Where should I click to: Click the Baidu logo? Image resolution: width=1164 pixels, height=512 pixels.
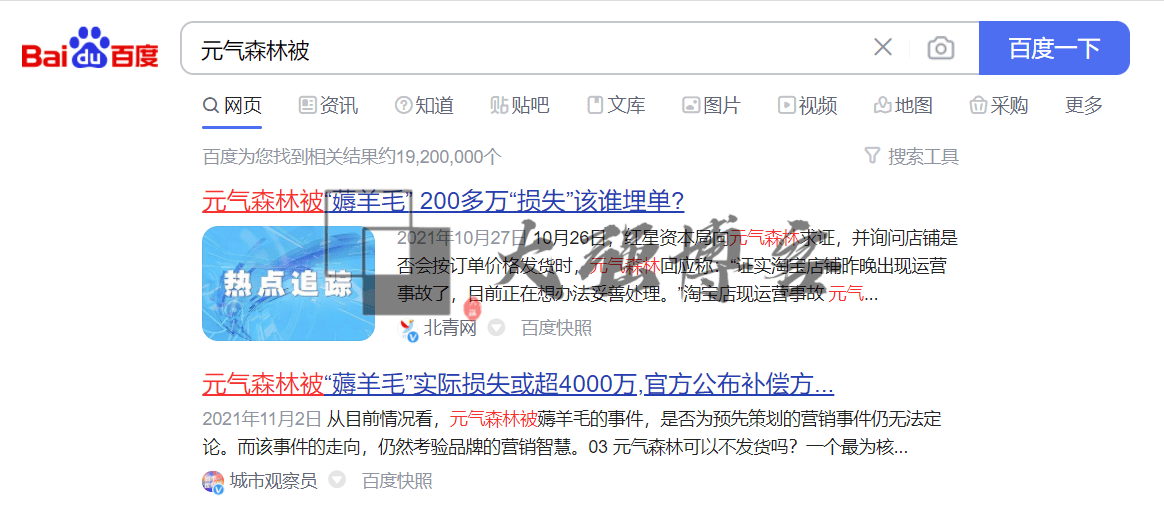[90, 48]
